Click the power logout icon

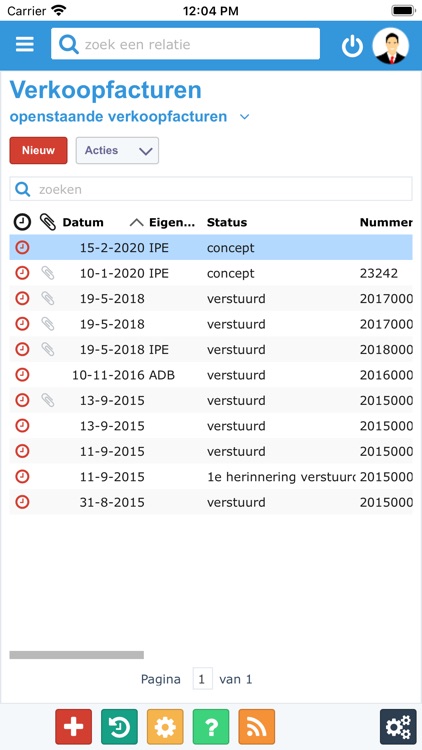[x=352, y=46]
